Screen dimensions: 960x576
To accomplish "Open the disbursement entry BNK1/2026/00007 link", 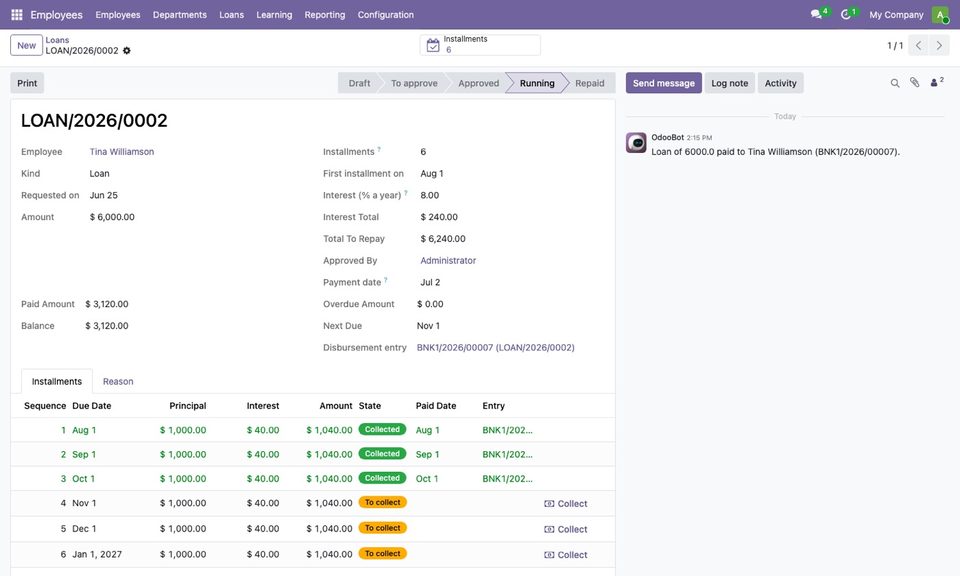I will [495, 348].
